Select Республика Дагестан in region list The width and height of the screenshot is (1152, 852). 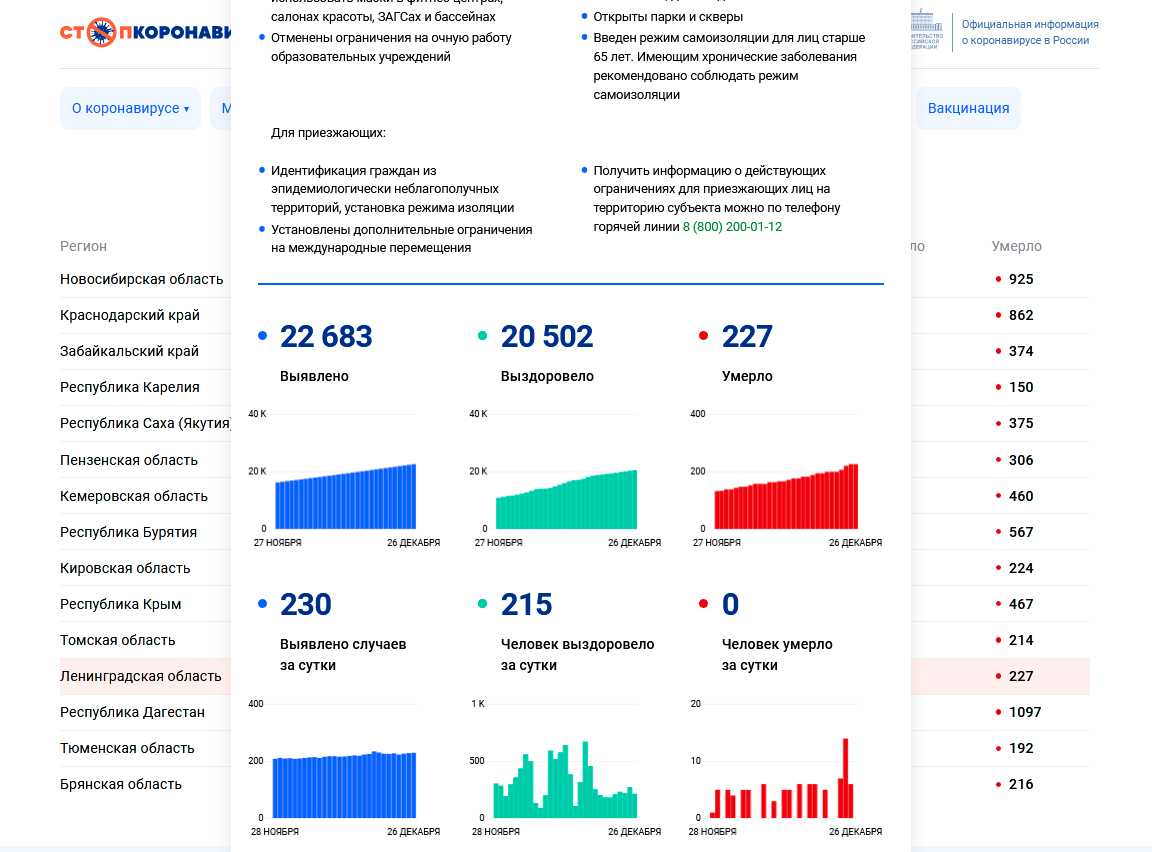coord(132,712)
